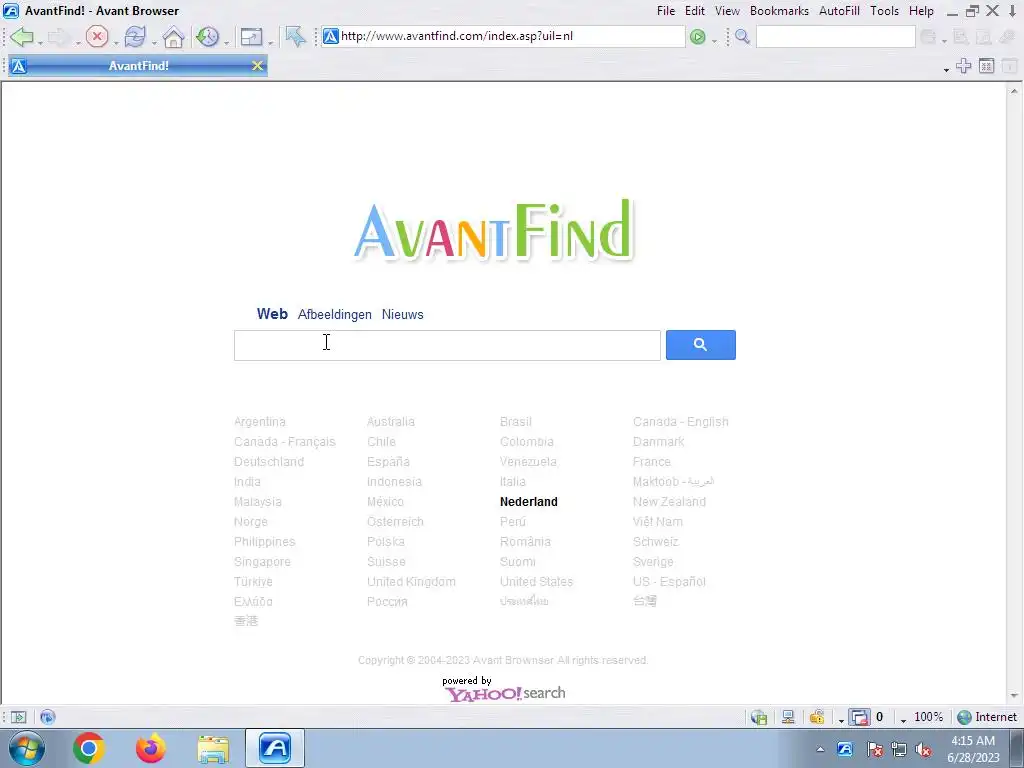Open Firefox from the taskbar
Image resolution: width=1024 pixels, height=768 pixels.
(x=151, y=748)
